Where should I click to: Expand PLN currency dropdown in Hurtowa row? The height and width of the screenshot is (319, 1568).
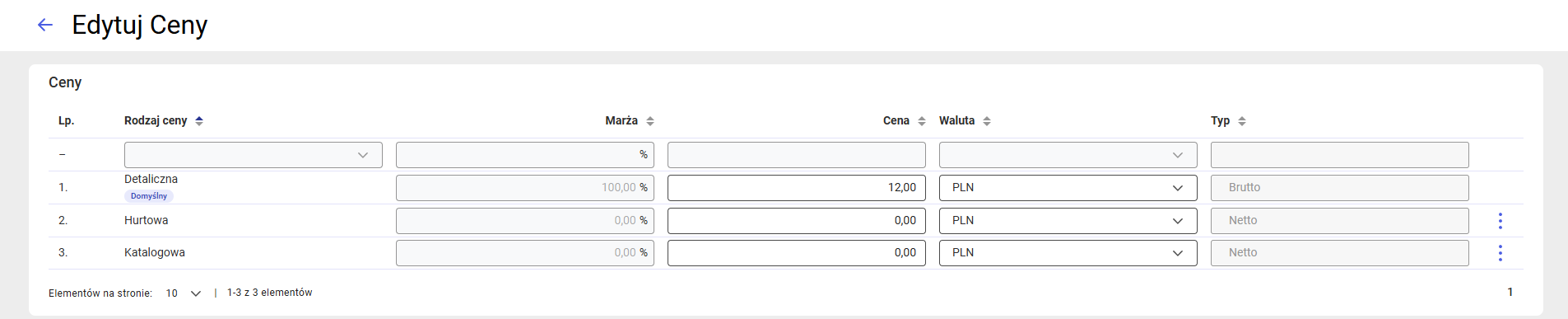(1068, 221)
